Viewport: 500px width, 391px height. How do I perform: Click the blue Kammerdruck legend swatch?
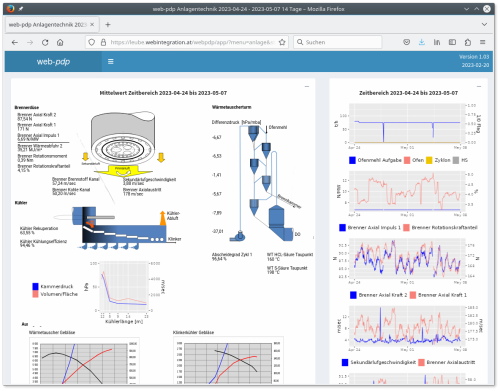pos(35,286)
